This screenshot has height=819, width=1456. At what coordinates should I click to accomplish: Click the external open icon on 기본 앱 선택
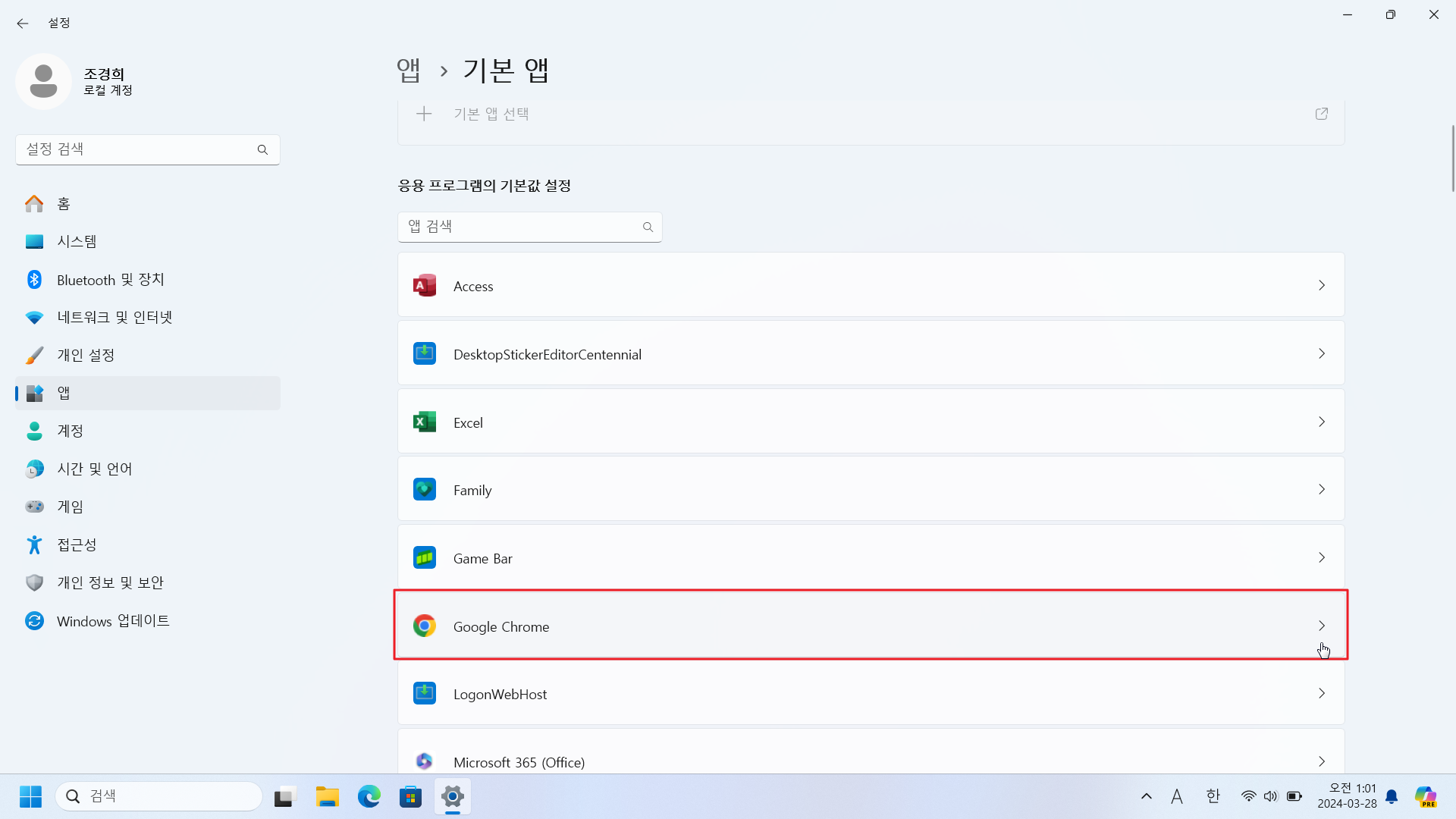pos(1322,114)
